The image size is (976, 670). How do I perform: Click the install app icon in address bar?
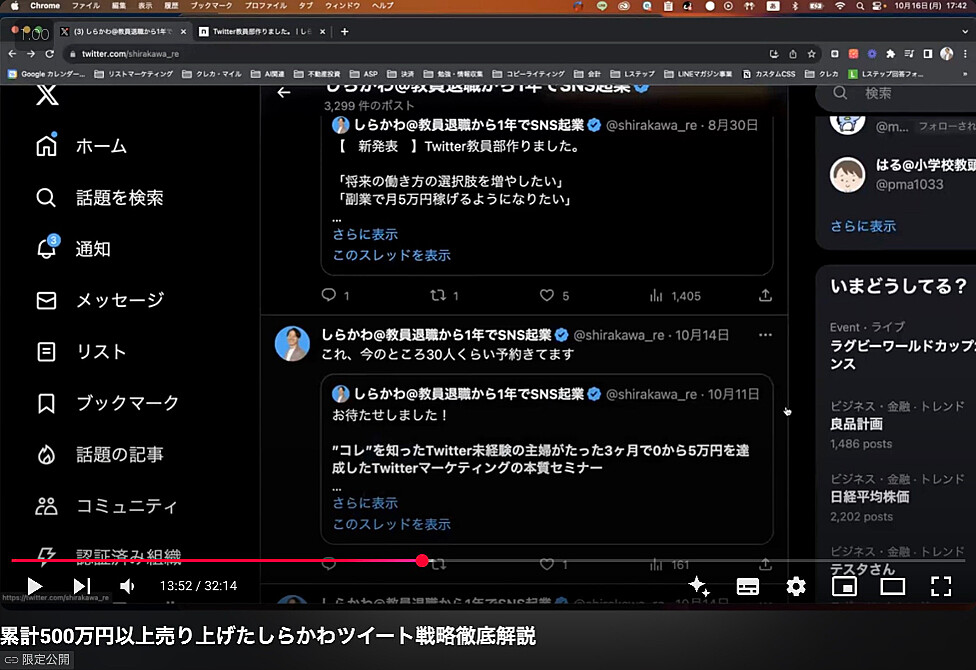tap(774, 54)
